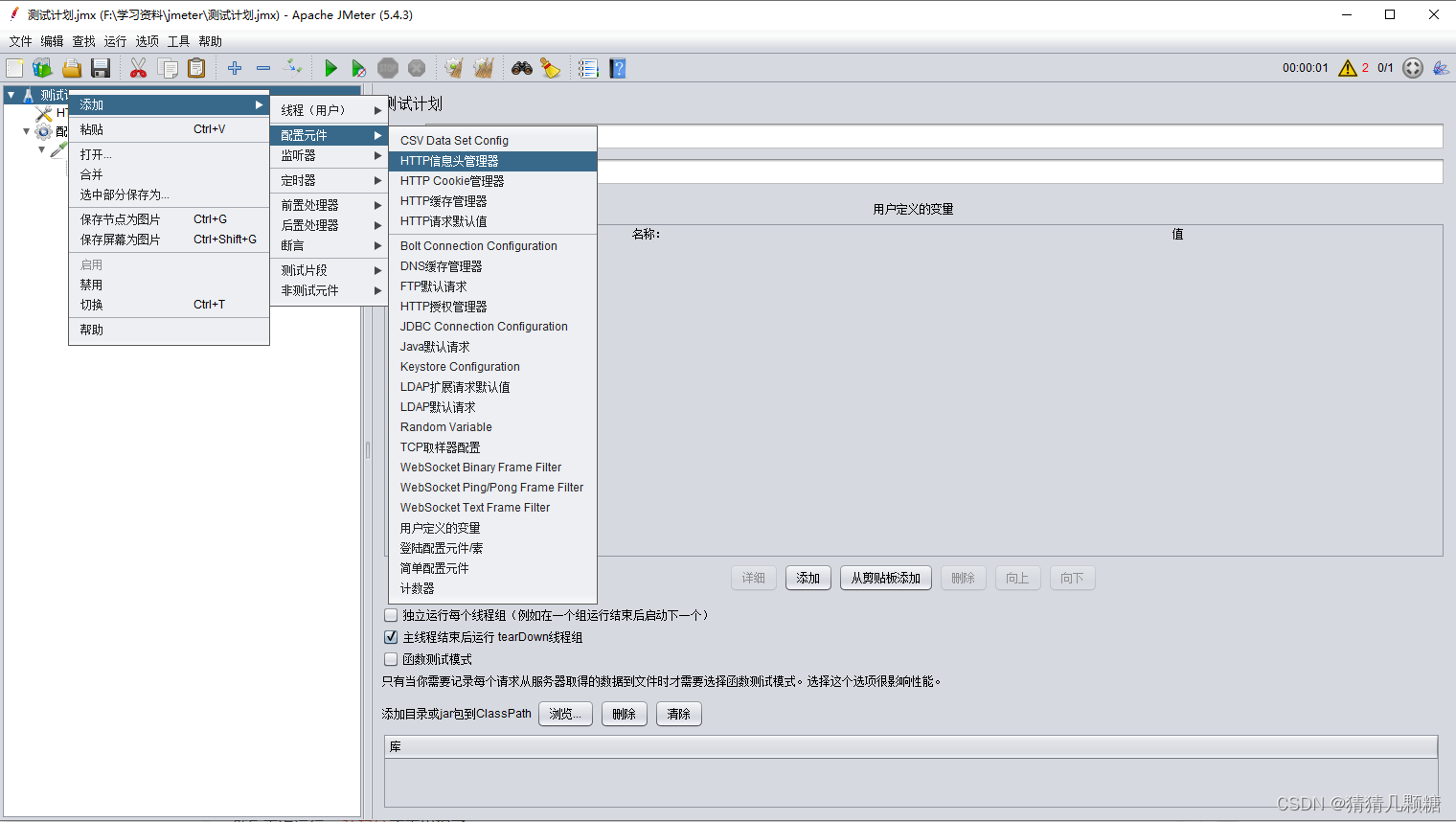Click the 添加 variable button

point(808,578)
